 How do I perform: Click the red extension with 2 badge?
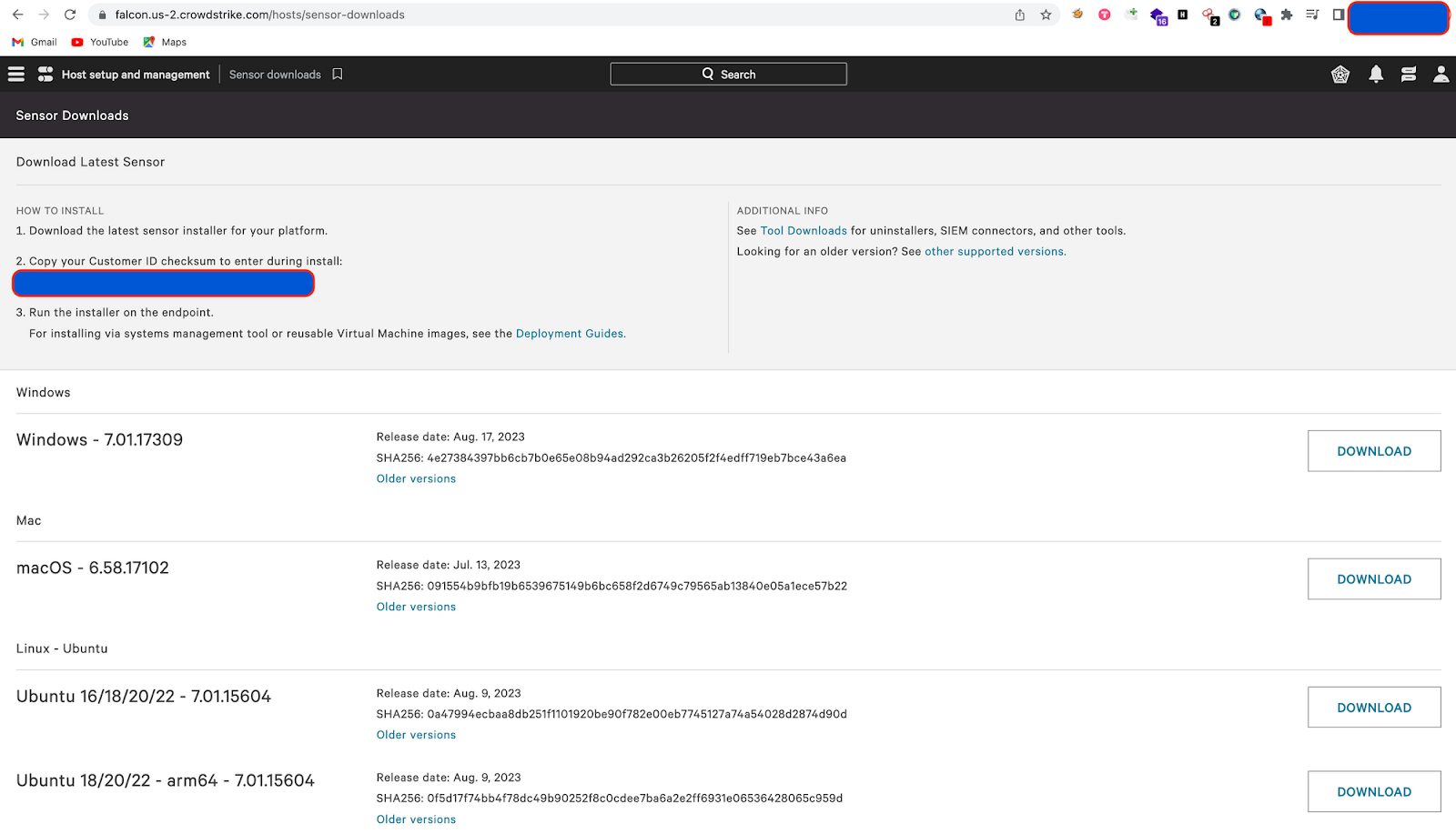(1209, 15)
